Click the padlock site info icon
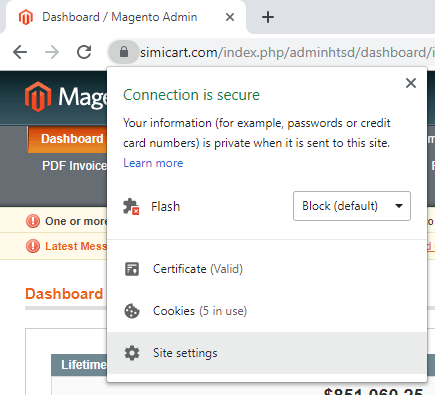This screenshot has height=395, width=435. pos(124,52)
